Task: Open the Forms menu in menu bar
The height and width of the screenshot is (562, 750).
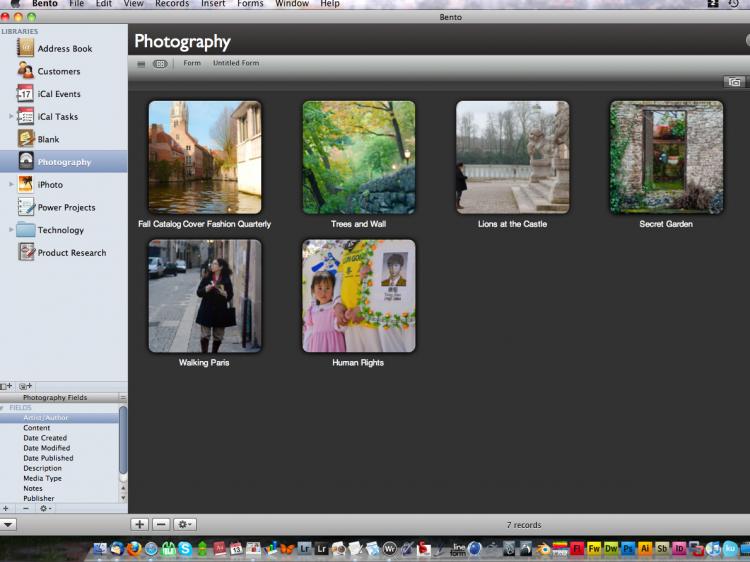Action: tap(250, 4)
